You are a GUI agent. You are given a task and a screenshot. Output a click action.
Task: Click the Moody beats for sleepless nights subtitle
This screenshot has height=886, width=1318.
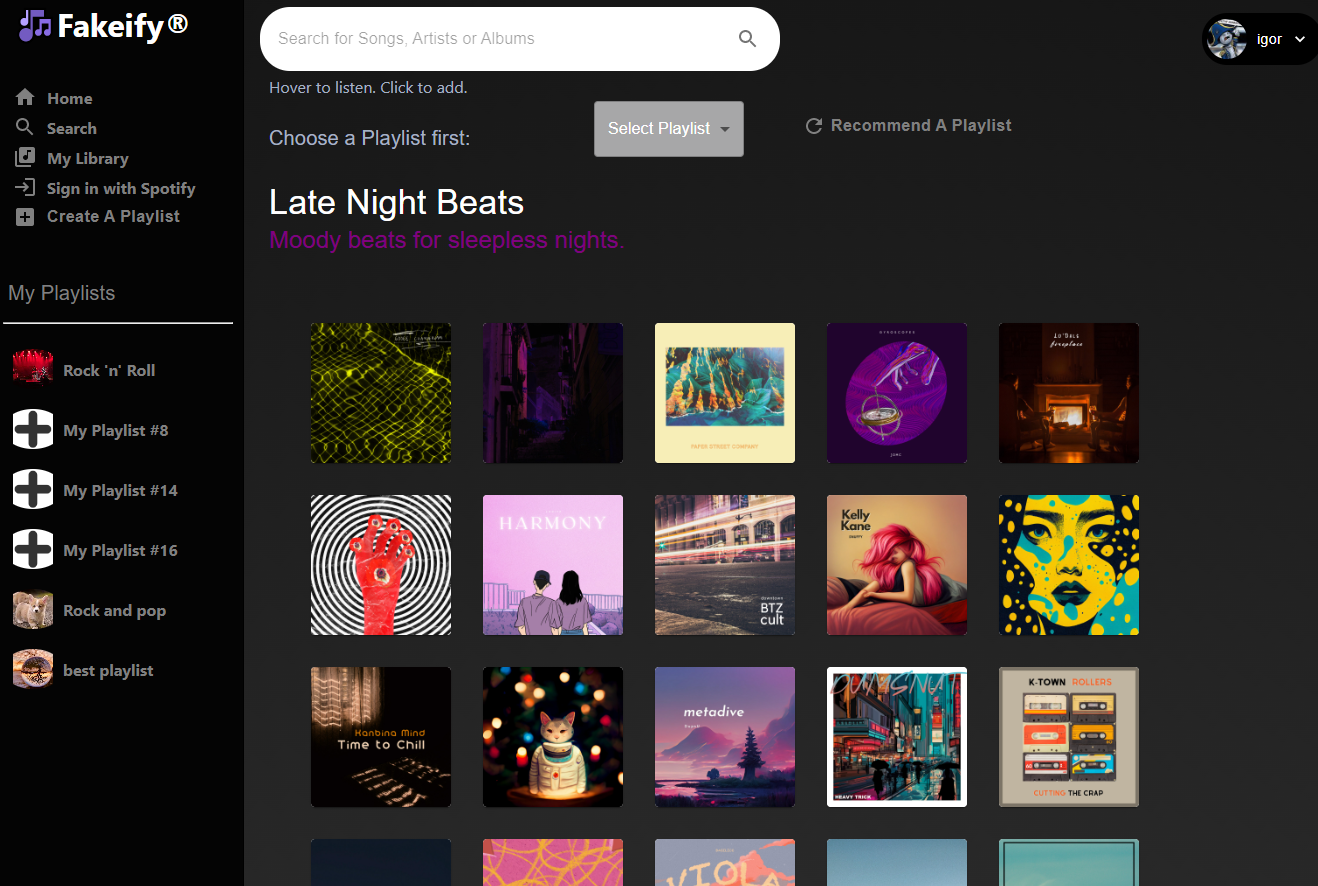[x=447, y=241]
